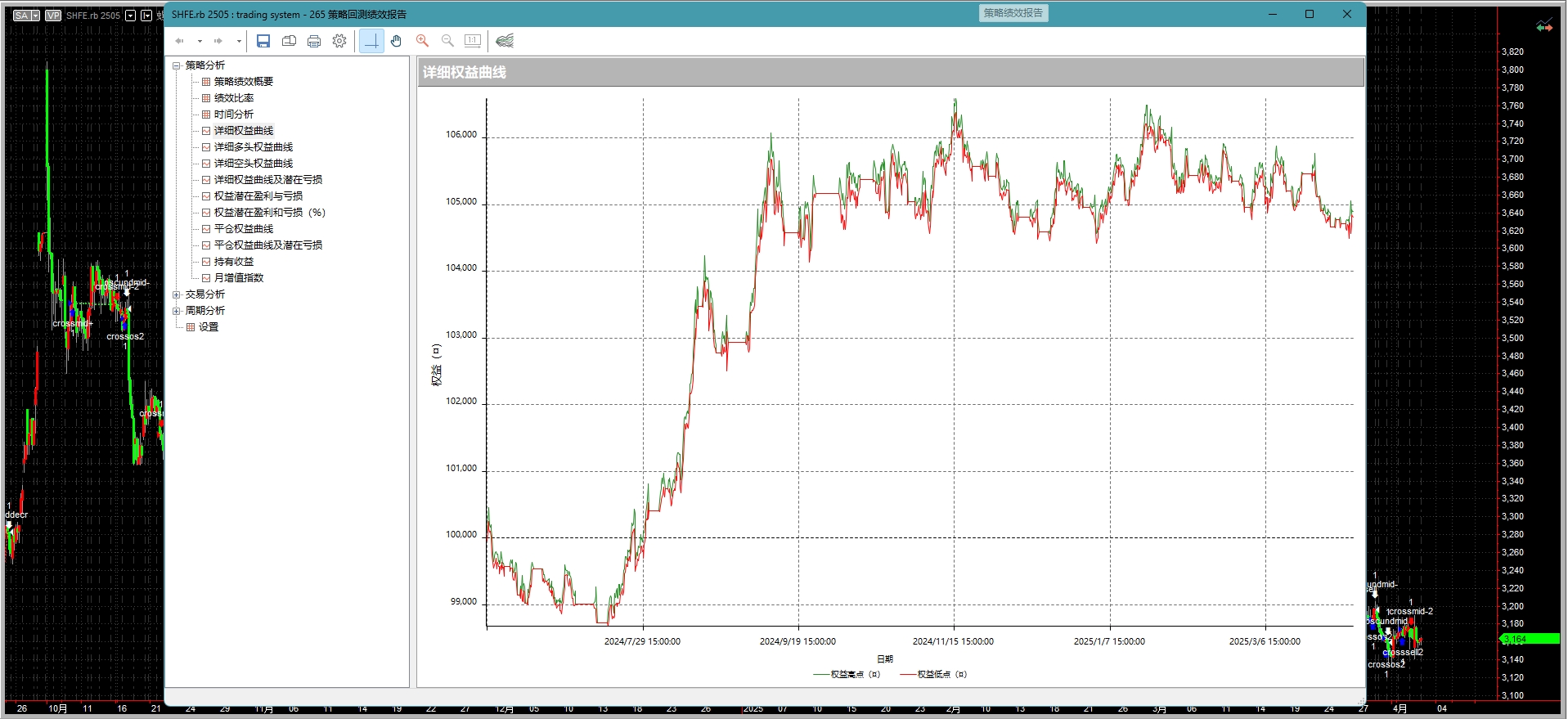Open 策略绩效概要 in the tree
The image size is (1568, 719).
point(244,82)
